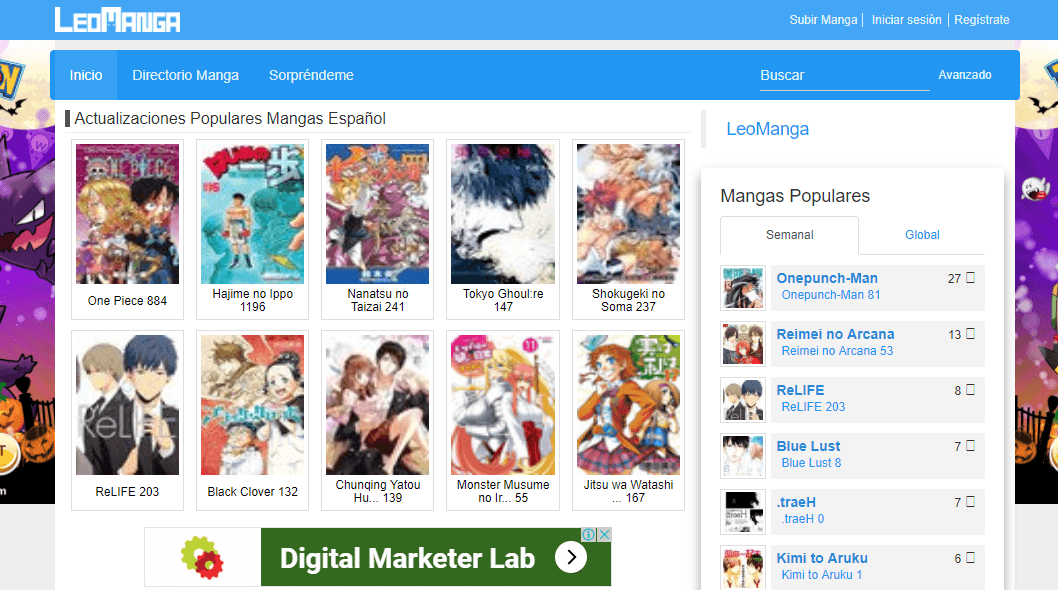Open the ReLIFE 203 cover in updates grid
The width and height of the screenshot is (1058, 590).
(128, 404)
